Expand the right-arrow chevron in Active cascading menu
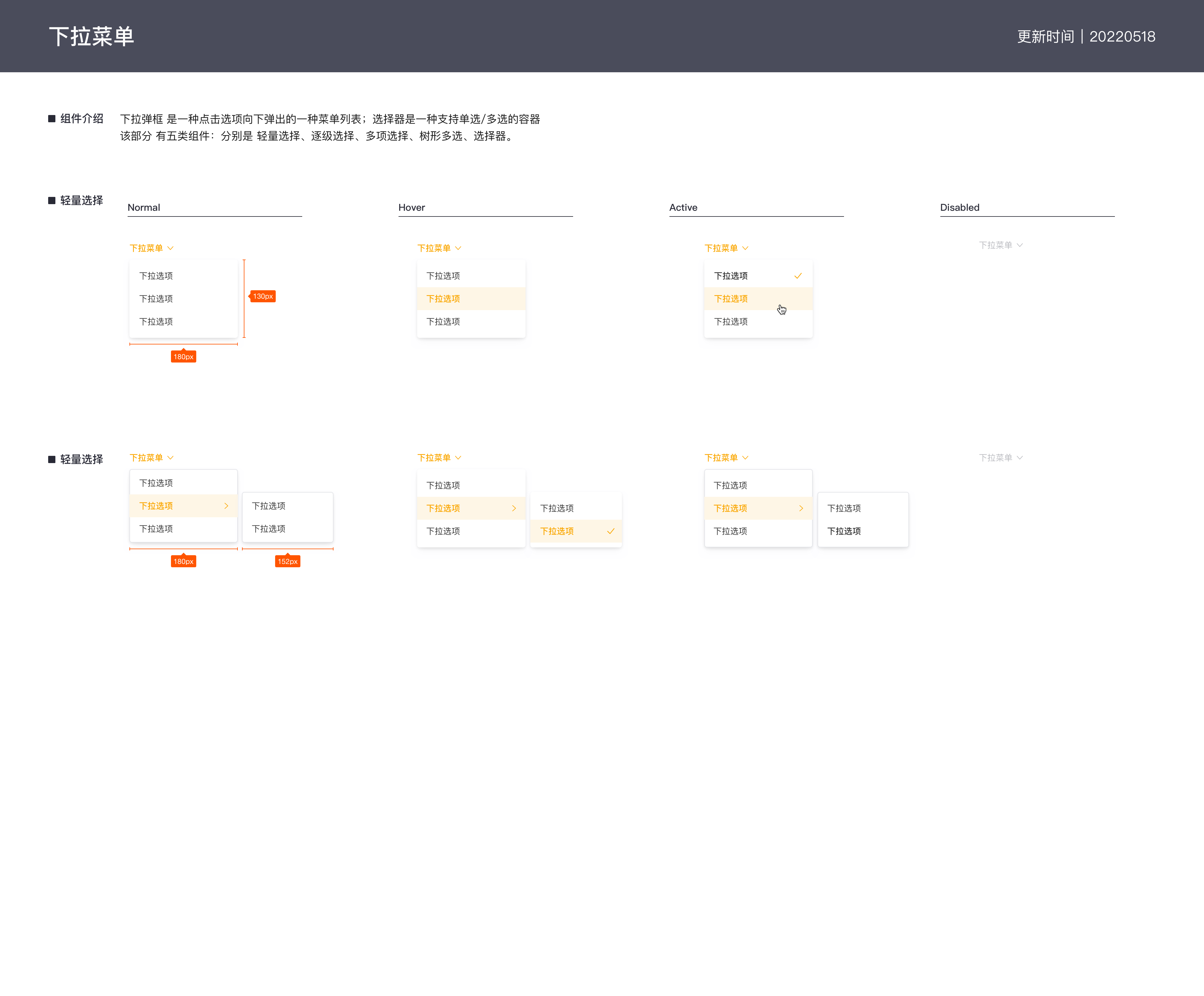This screenshot has height=996, width=1204. [x=802, y=508]
